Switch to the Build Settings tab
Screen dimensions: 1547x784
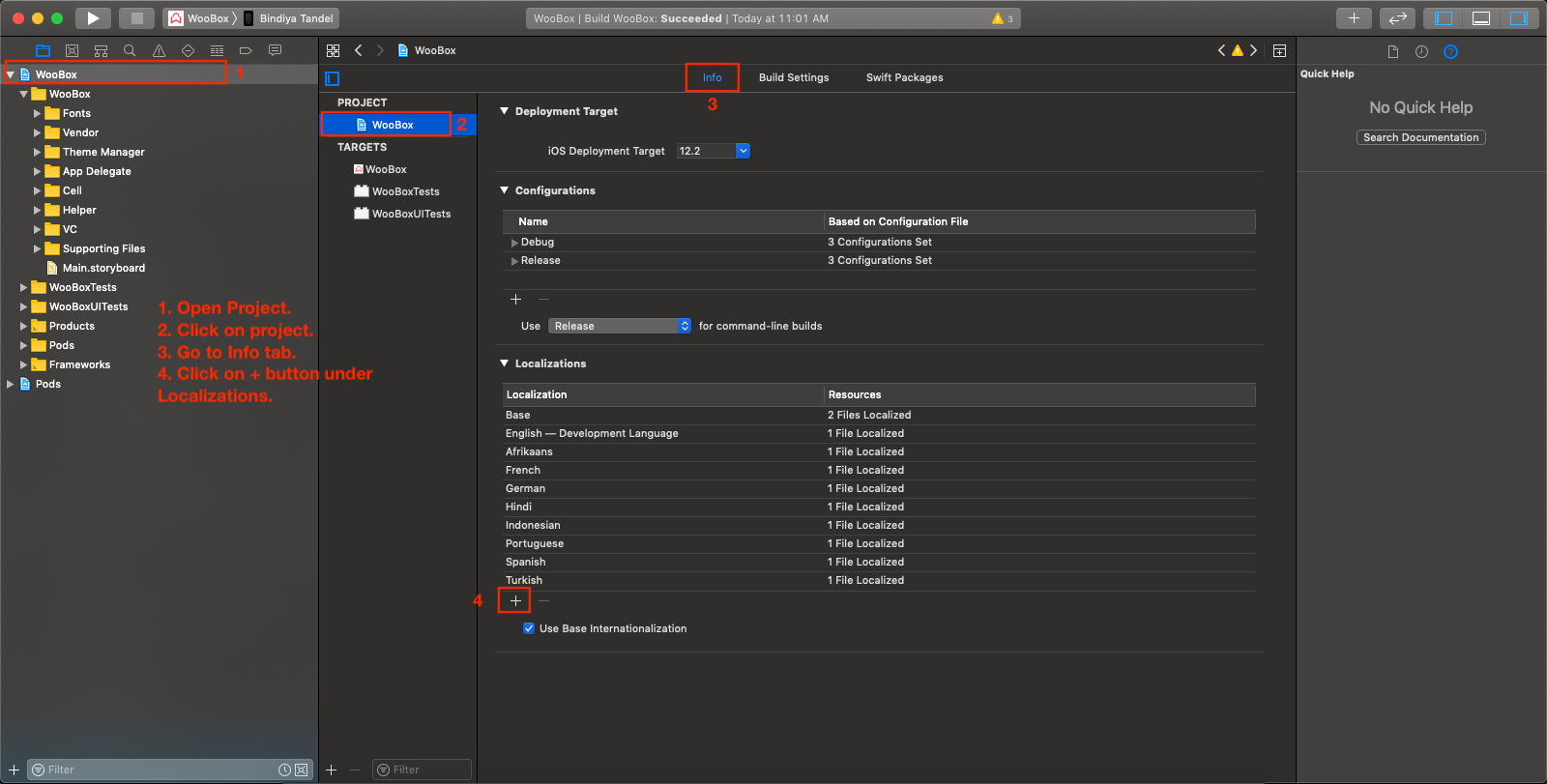click(x=794, y=77)
